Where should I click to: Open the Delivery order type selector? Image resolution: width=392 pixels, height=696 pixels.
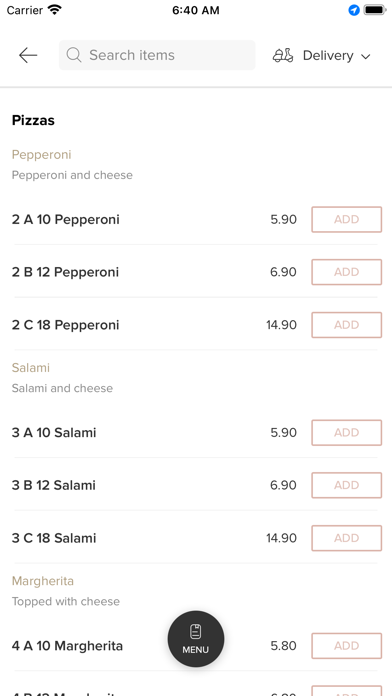pos(322,55)
